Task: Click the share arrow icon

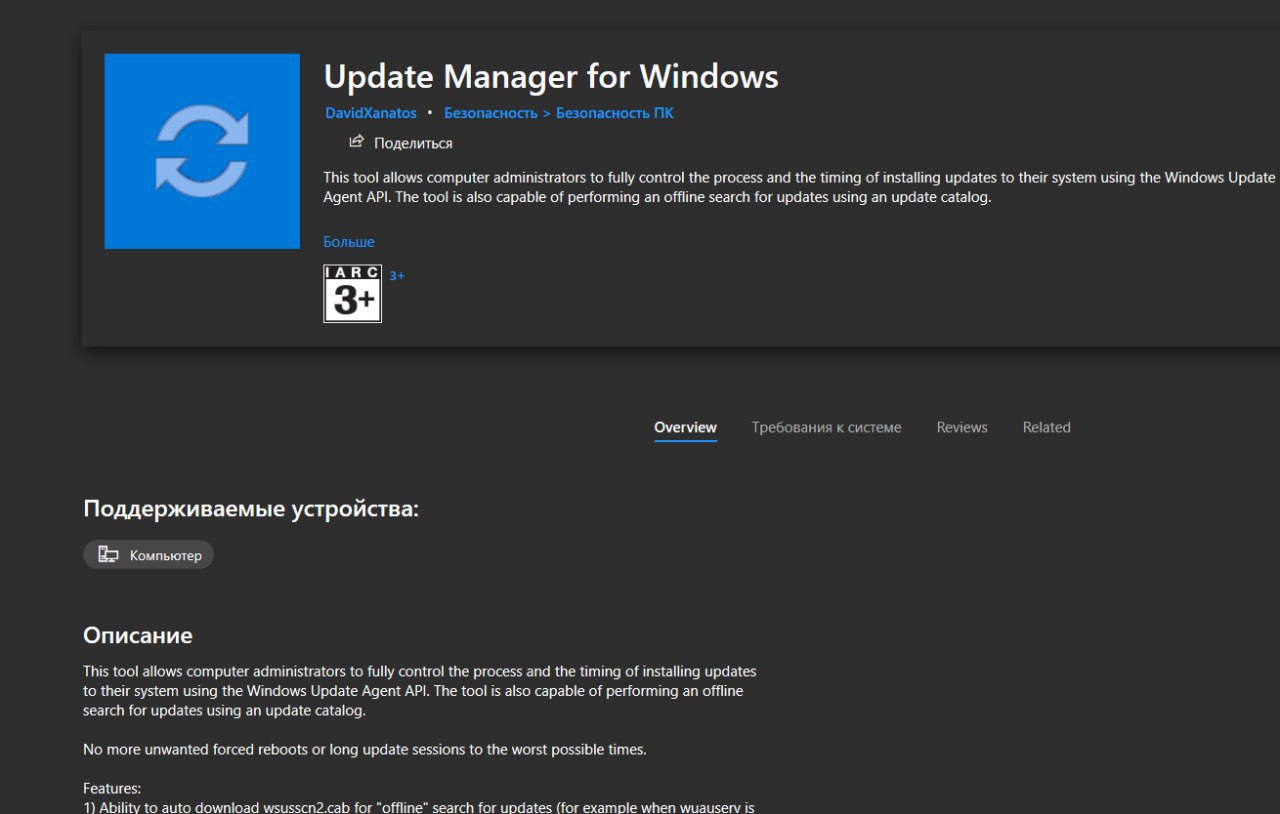Action: [x=356, y=142]
